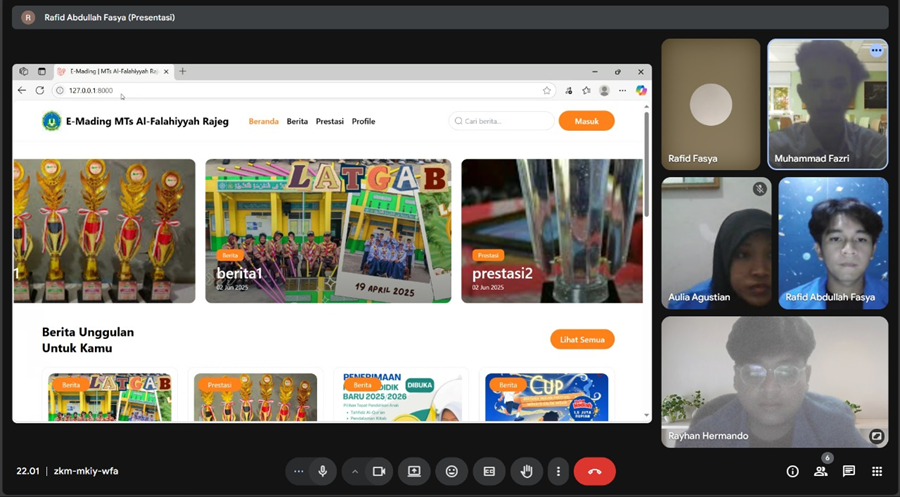Click the Berita tag on berita1 slide

pyautogui.click(x=230, y=255)
